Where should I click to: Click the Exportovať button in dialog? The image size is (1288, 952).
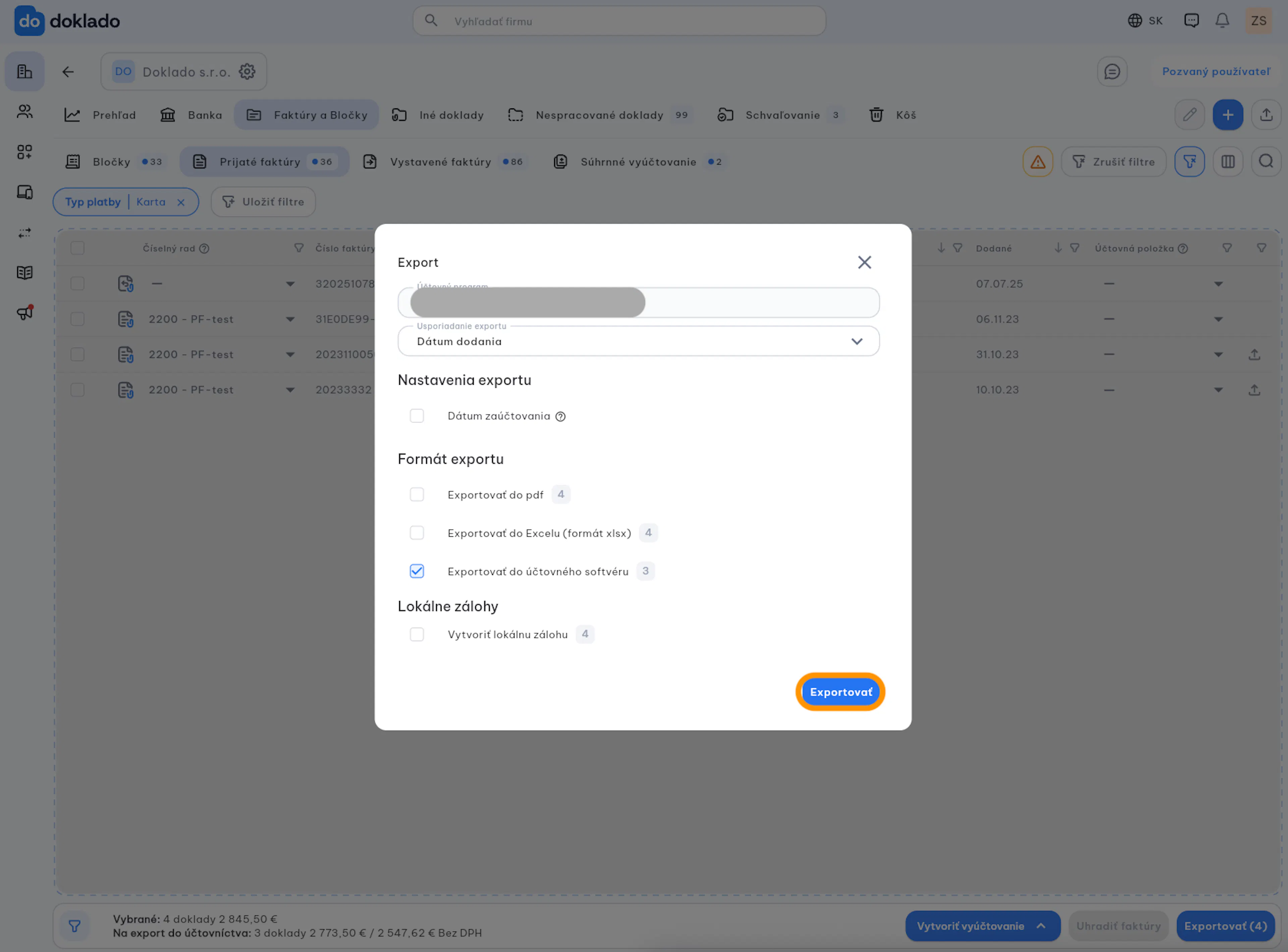tap(840, 692)
